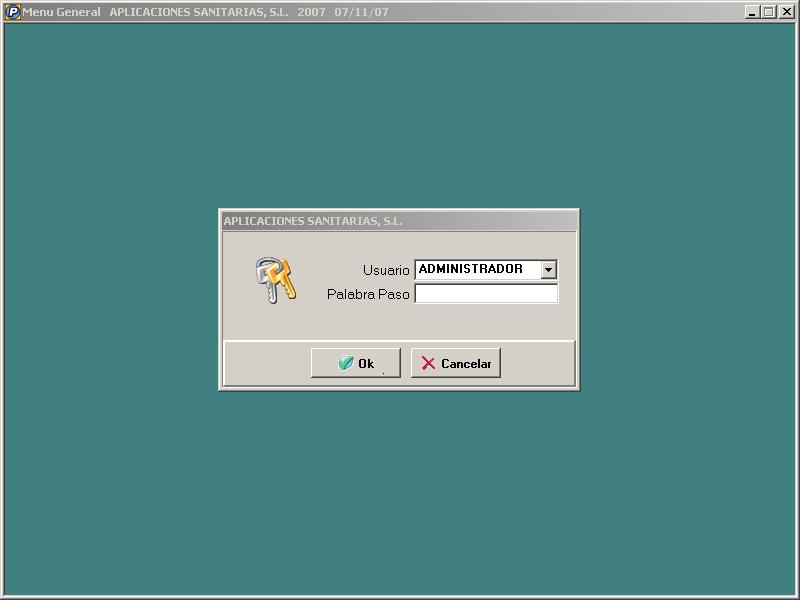Click the Menu General title text
The height and width of the screenshot is (600, 800).
pyautogui.click(x=62, y=12)
